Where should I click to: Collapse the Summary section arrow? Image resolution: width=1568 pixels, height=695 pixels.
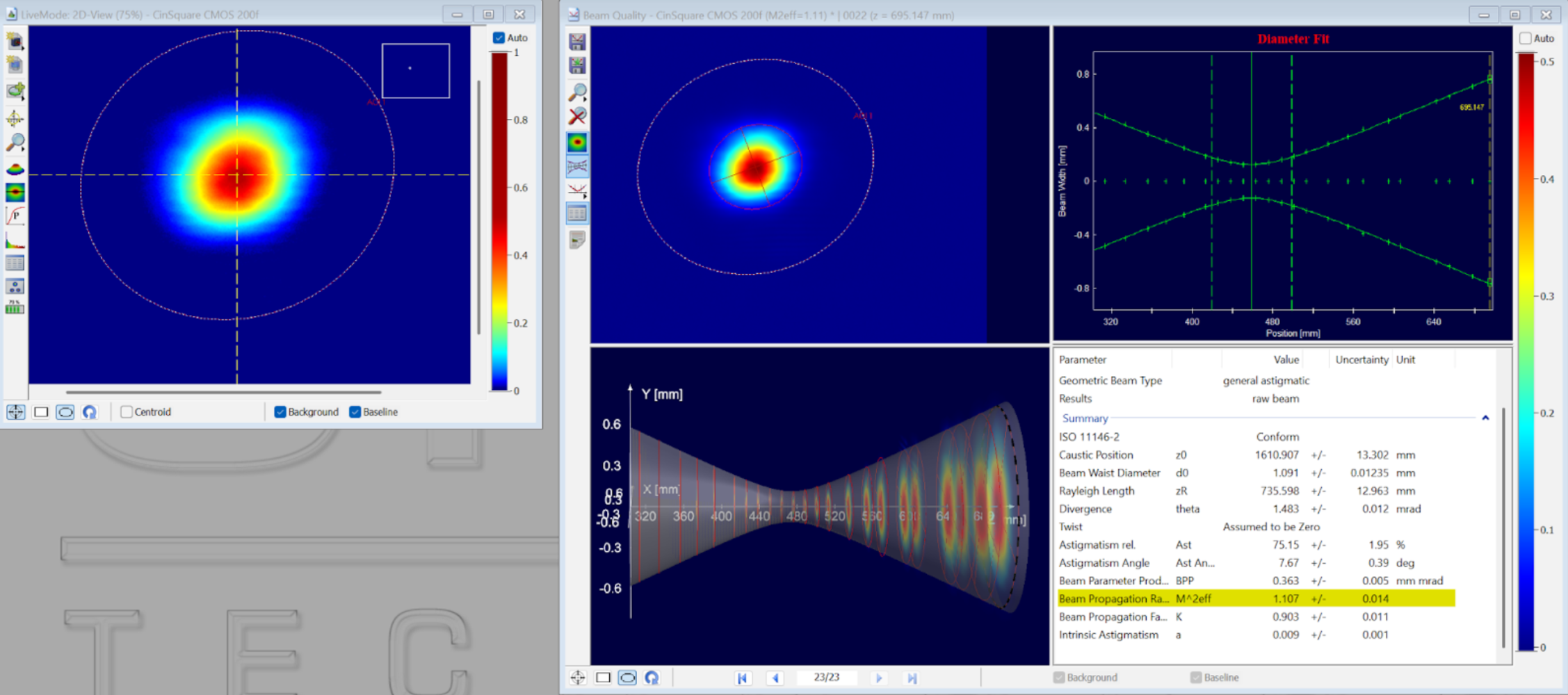[x=1485, y=418]
